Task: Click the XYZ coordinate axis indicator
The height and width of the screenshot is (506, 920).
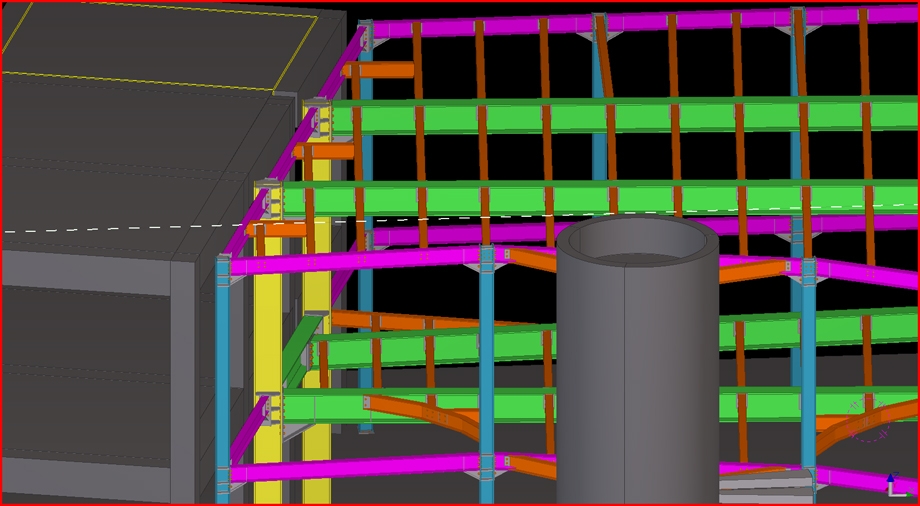Action: 895,485
